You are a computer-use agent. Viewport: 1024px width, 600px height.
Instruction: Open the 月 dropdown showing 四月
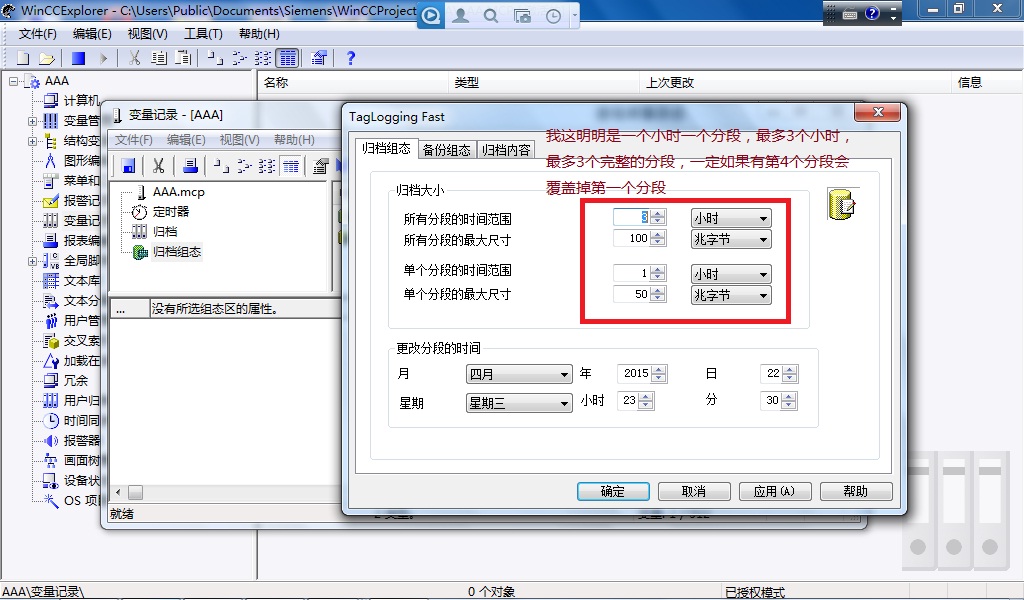[519, 374]
